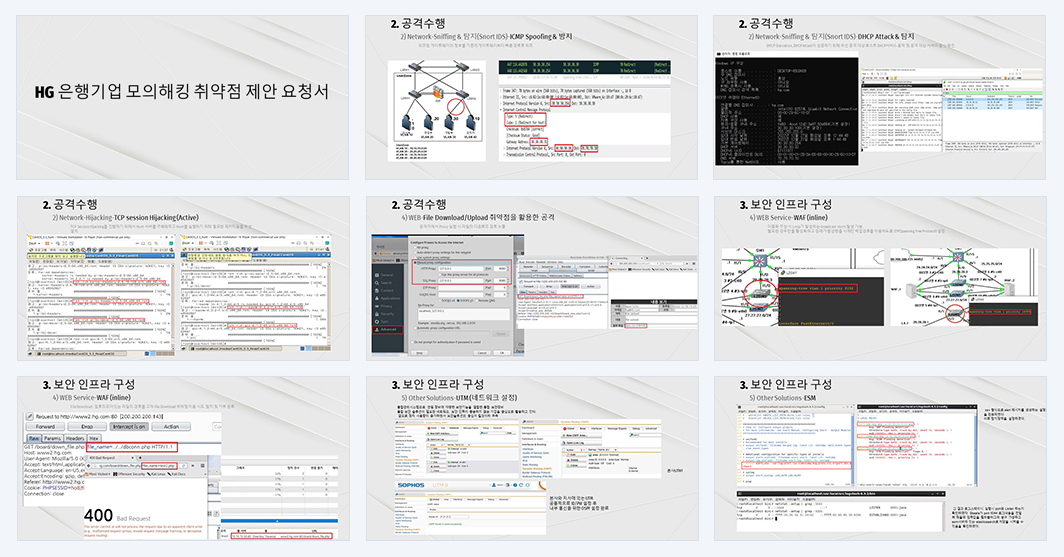Screen dimensions: 1064x557
Task: Open the Action dropdown in Burp request panel
Action: 171,427
